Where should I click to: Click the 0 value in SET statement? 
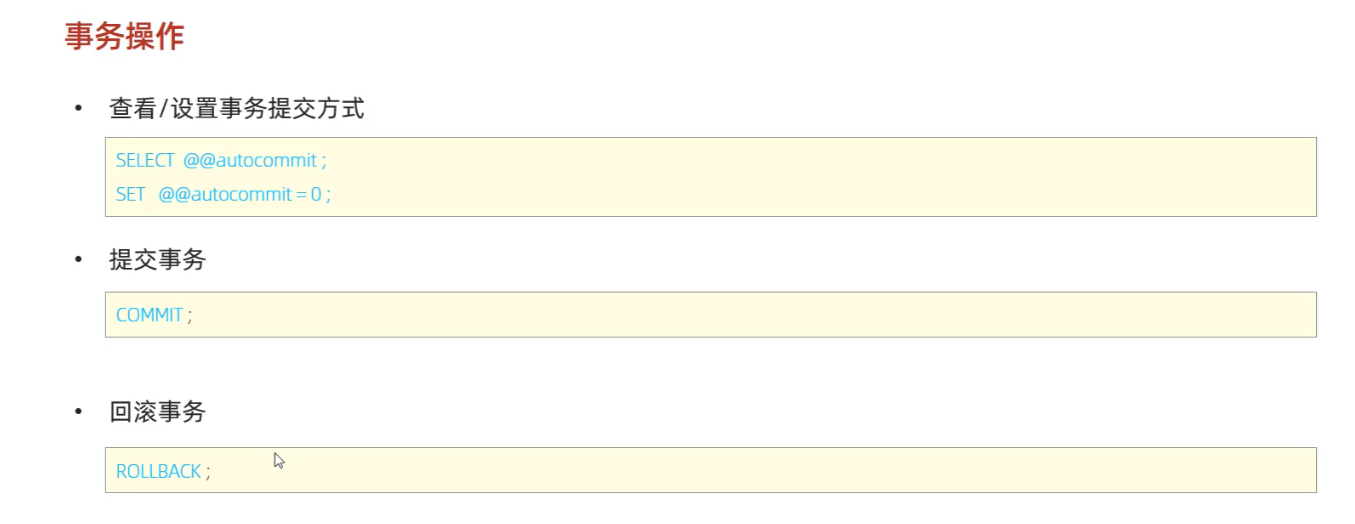tap(316, 194)
